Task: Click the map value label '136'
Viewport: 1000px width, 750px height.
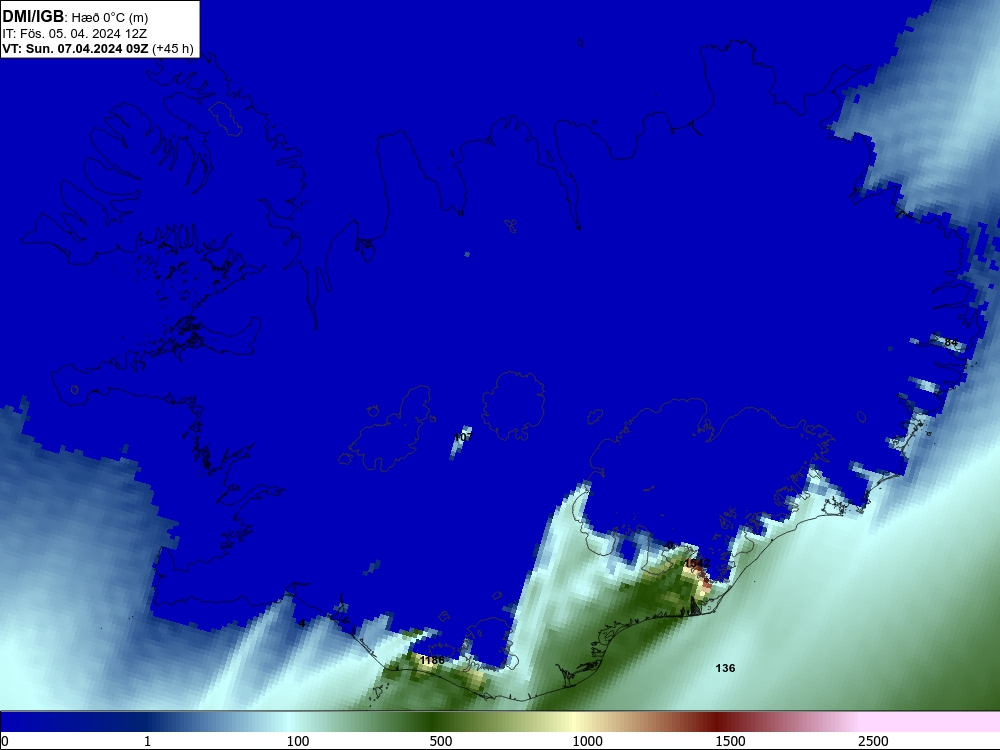Action: [x=725, y=668]
